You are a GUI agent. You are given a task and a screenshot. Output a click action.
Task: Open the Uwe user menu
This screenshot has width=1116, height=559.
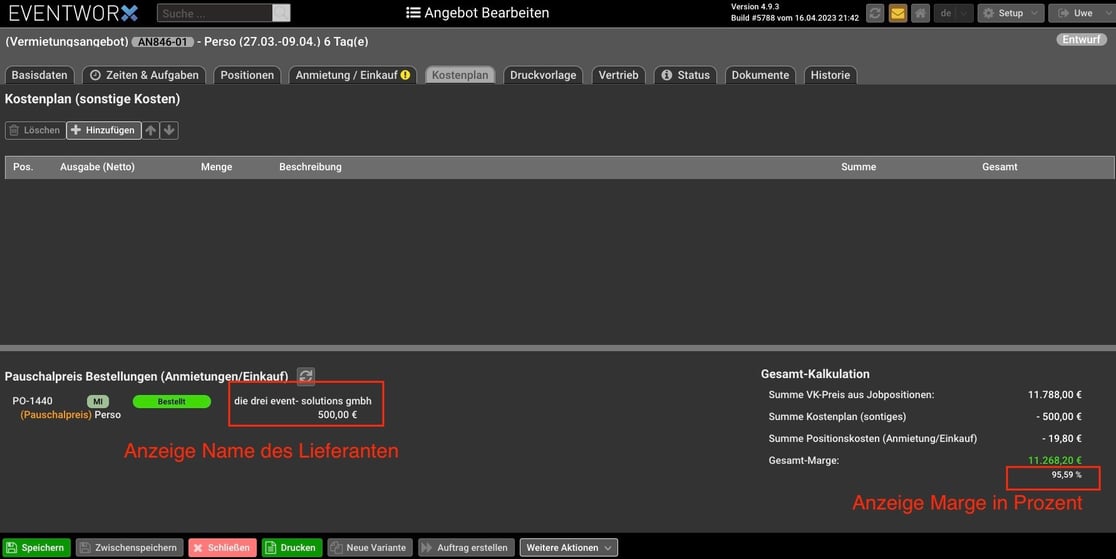(1081, 13)
